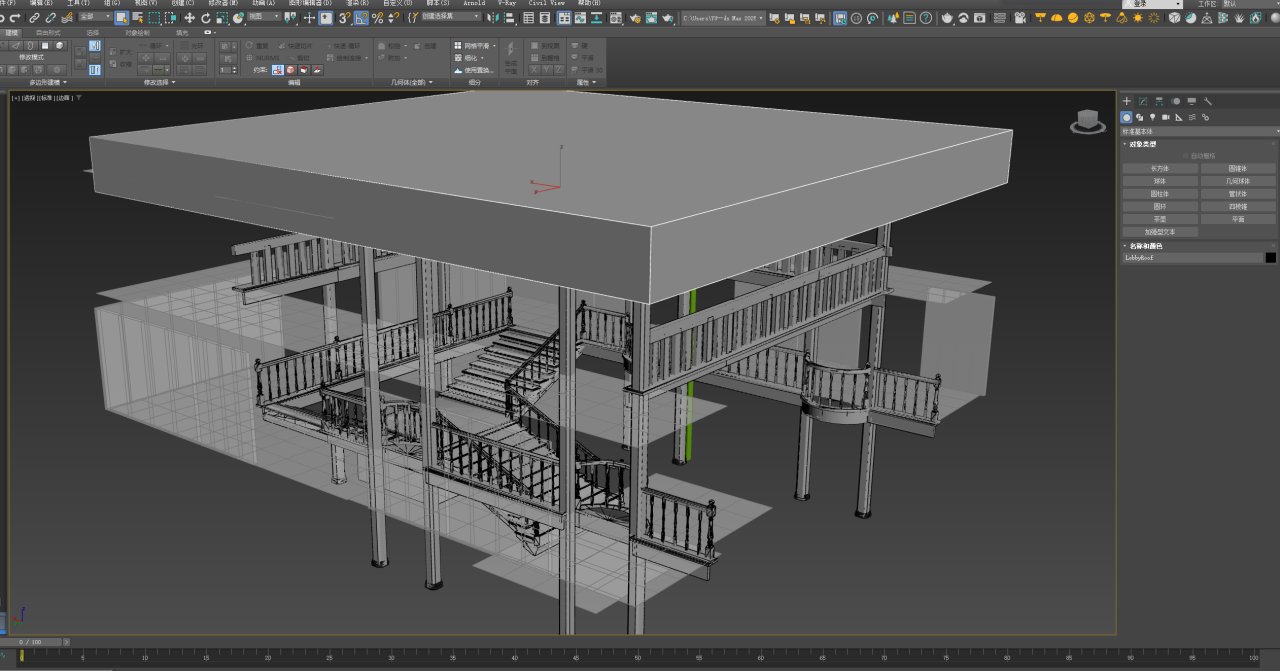Select the Move transform tool
1280x671 pixels.
(x=189, y=18)
